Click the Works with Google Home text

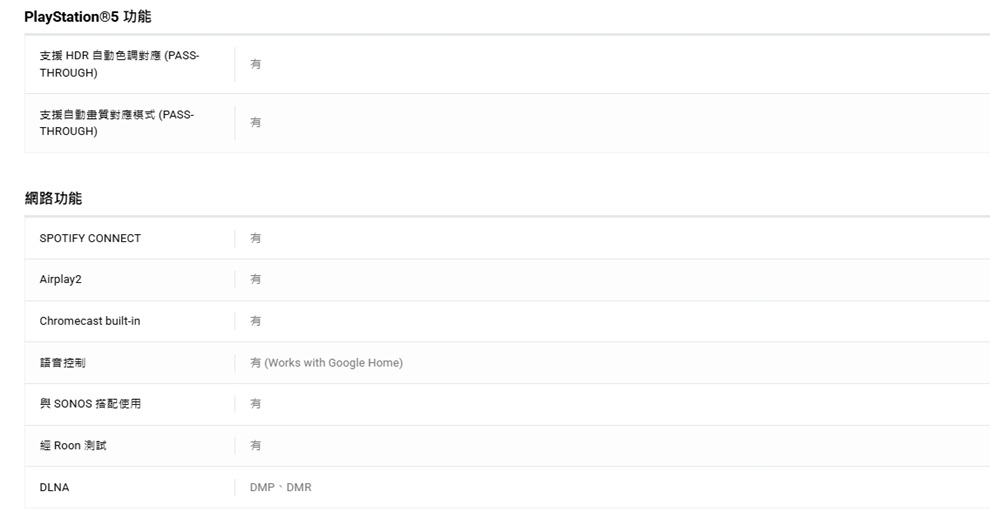[333, 363]
